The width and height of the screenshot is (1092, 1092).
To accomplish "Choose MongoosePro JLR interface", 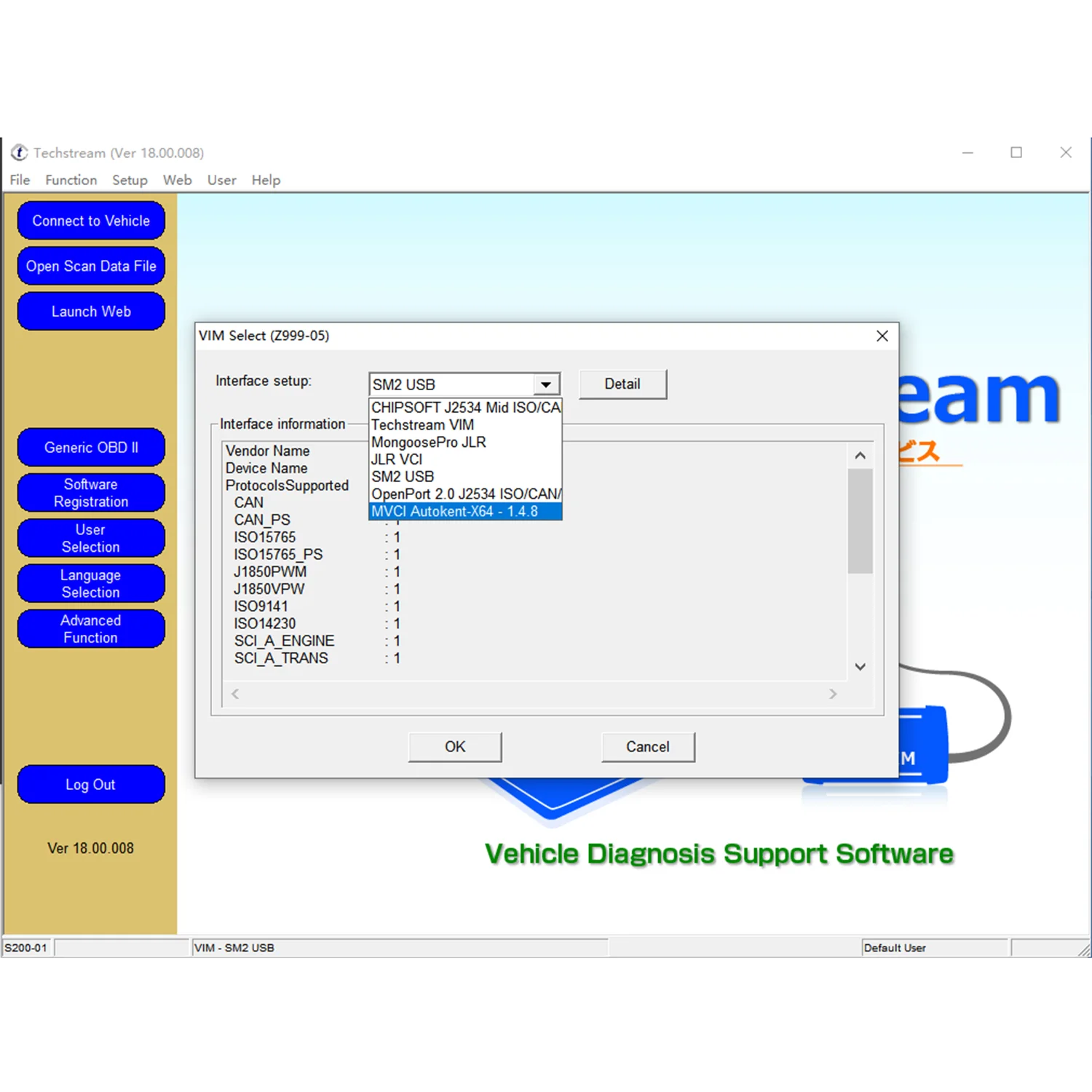I will (x=466, y=442).
